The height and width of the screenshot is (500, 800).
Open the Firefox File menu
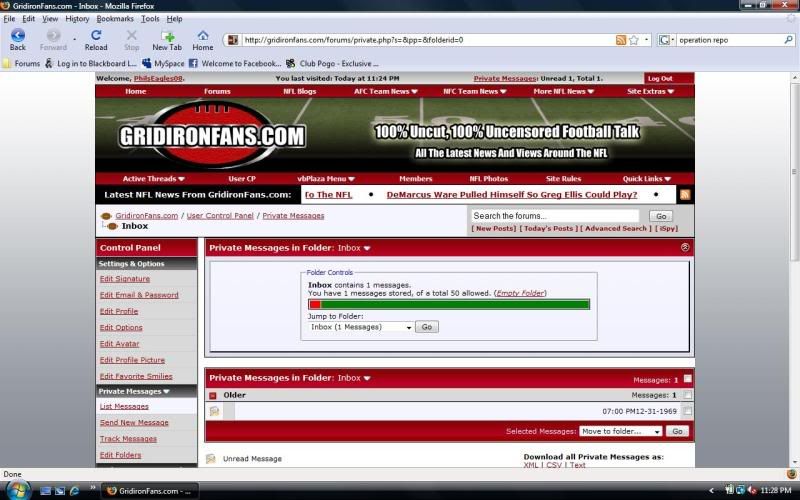(x=9, y=19)
